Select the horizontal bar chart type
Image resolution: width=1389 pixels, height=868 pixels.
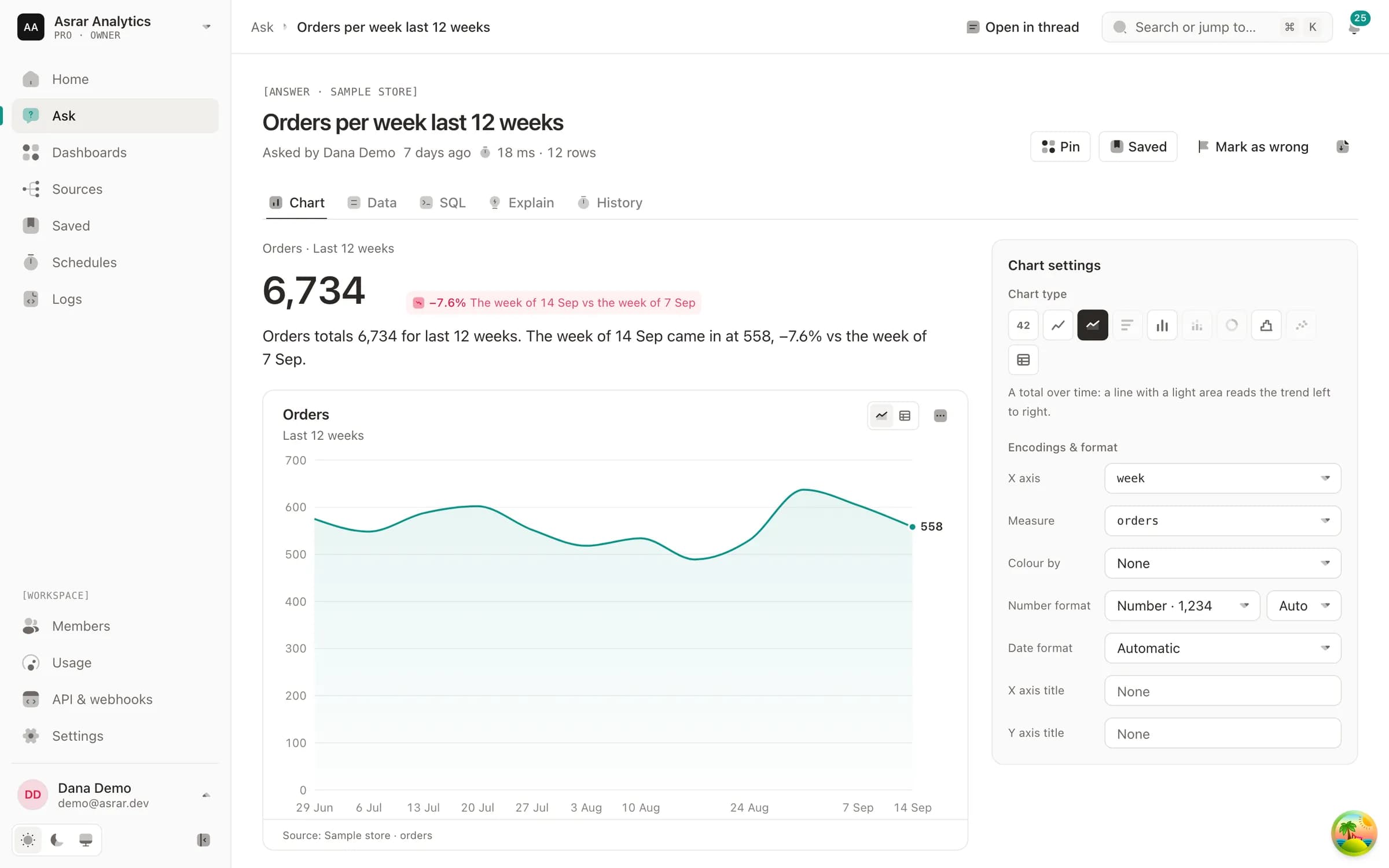pos(1127,325)
